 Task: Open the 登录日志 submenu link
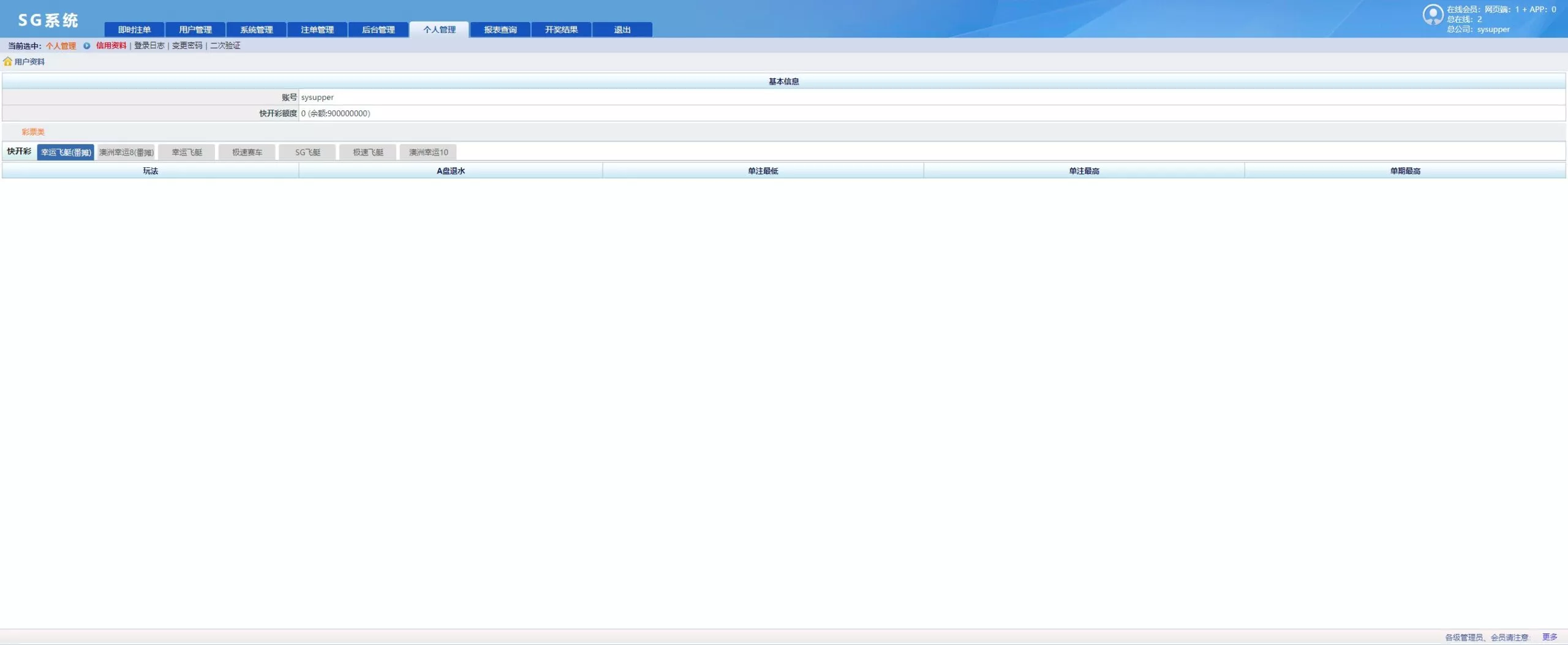point(149,46)
